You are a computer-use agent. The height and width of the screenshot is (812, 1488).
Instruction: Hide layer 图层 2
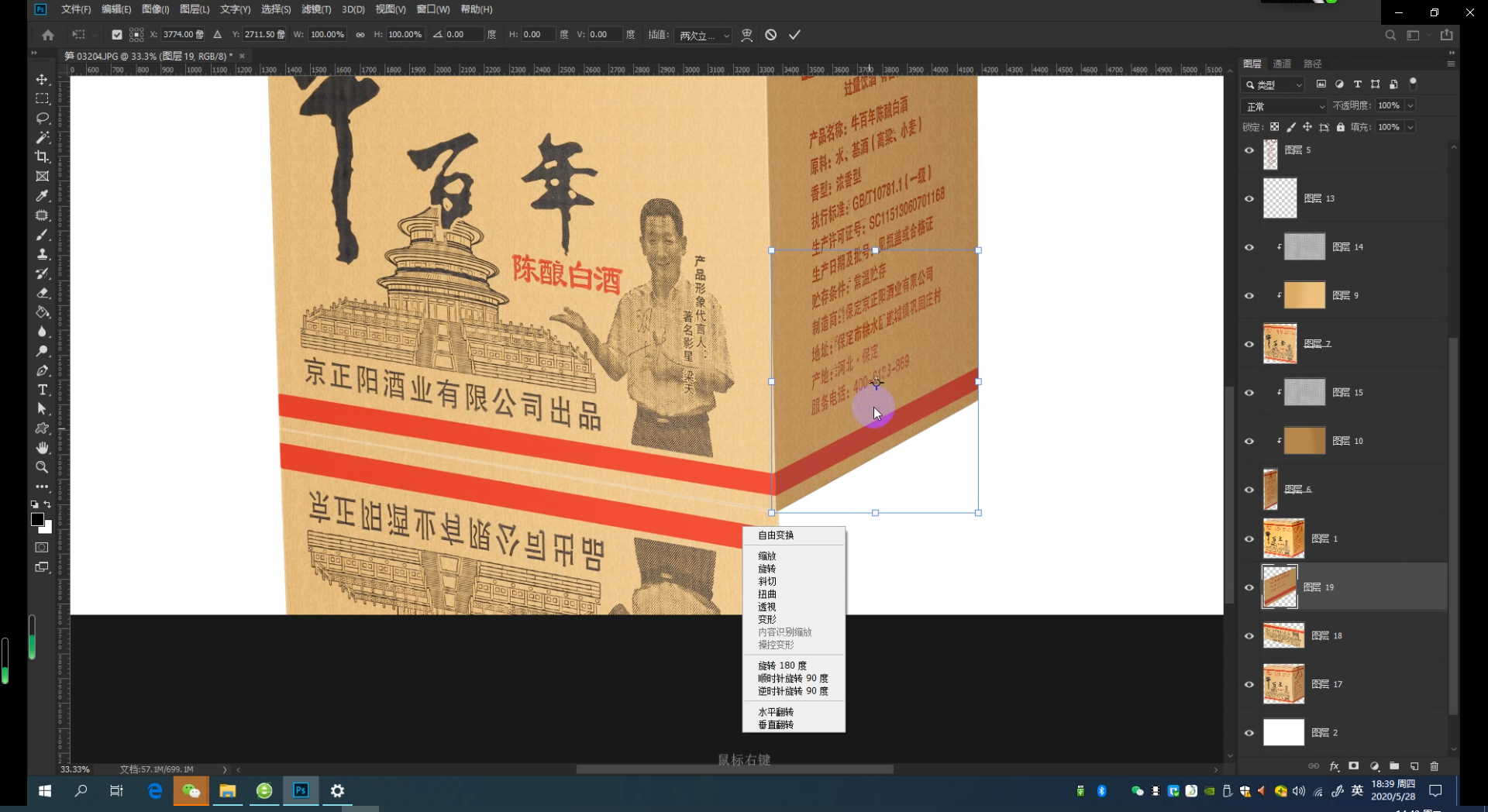pyautogui.click(x=1249, y=733)
